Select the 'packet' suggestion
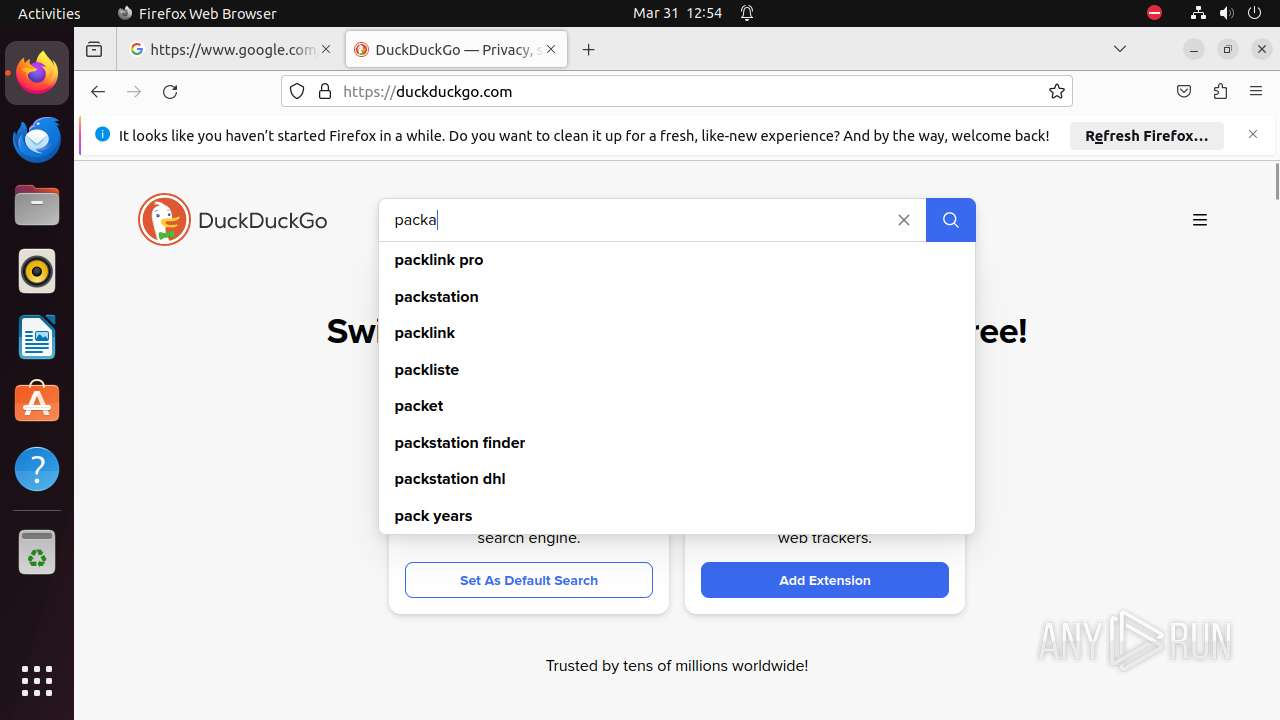1280x720 pixels. click(677, 406)
